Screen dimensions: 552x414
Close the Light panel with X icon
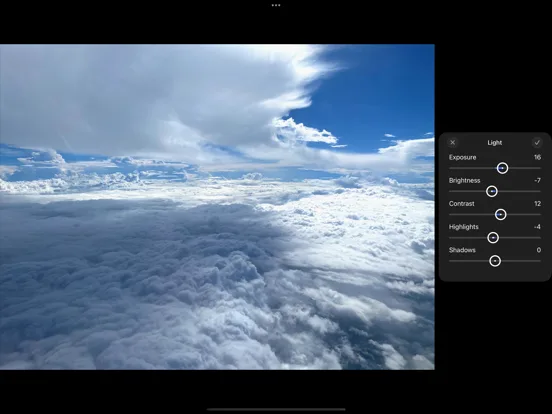pos(452,143)
